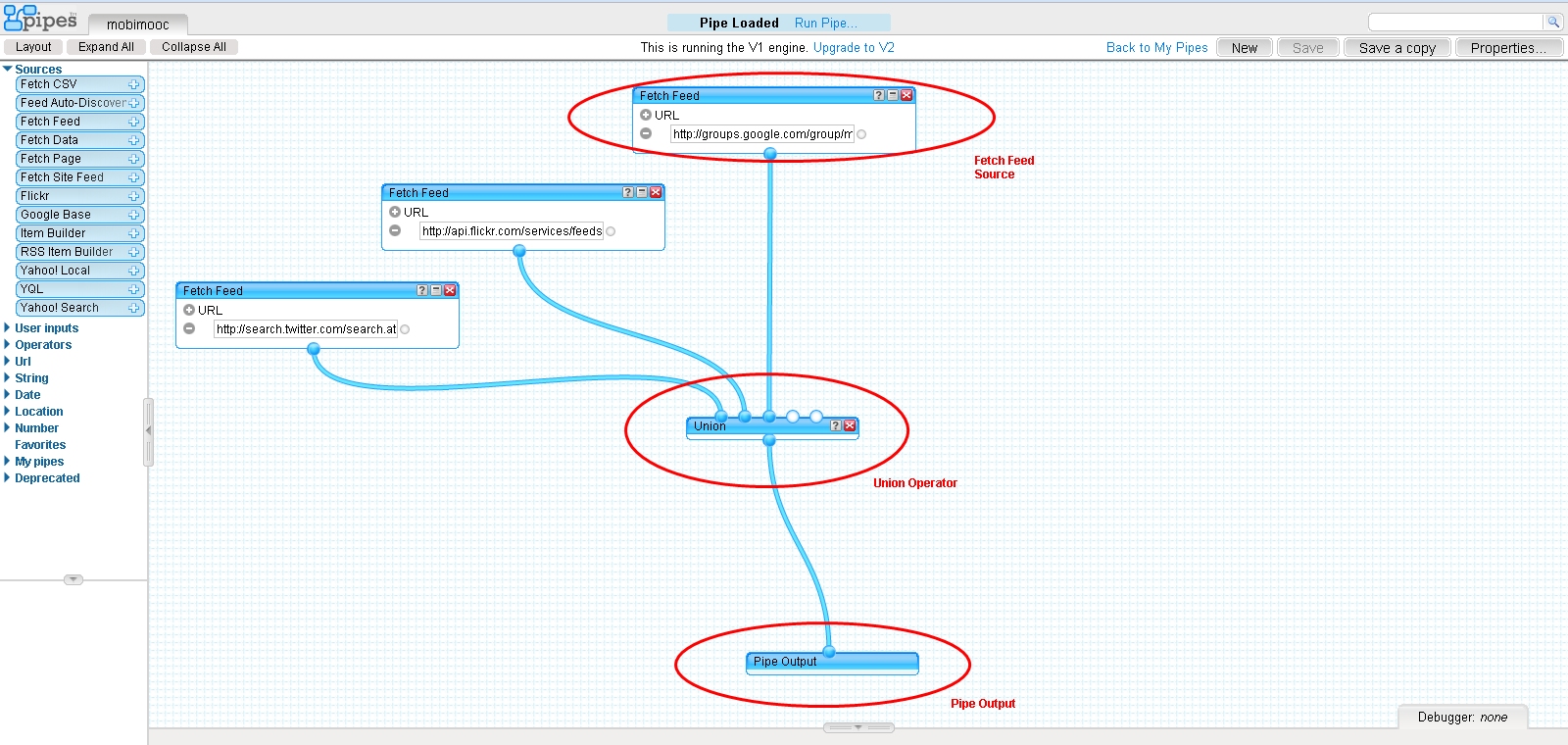Add Fetch CSV module using plus icon

point(134,84)
